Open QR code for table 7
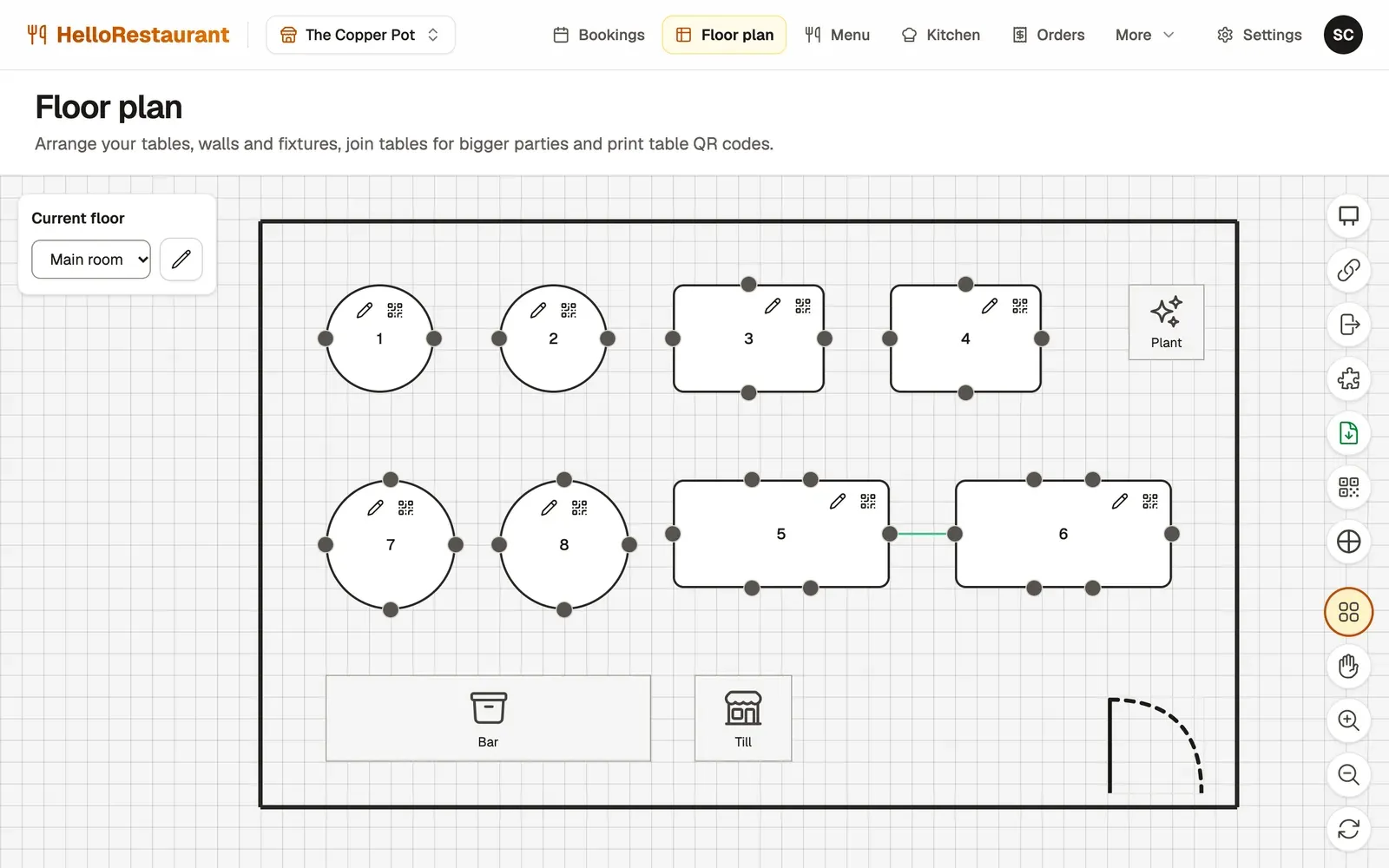 tap(405, 508)
